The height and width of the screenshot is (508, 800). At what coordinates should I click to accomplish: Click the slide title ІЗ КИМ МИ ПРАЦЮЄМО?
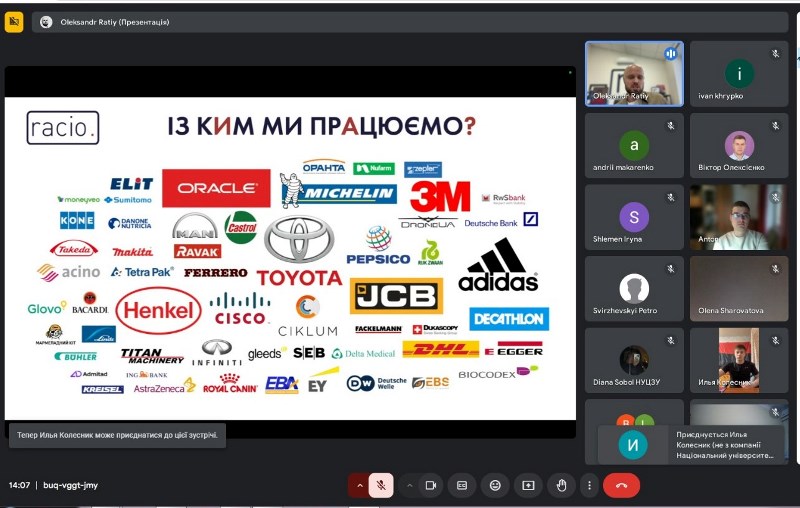321,126
